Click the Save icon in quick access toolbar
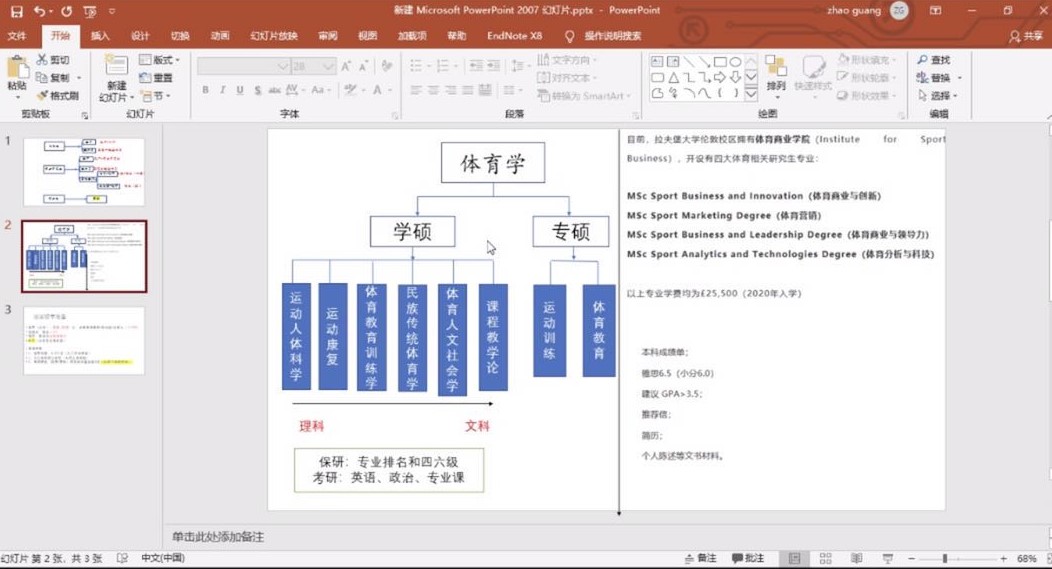1052x569 pixels. tap(17, 11)
